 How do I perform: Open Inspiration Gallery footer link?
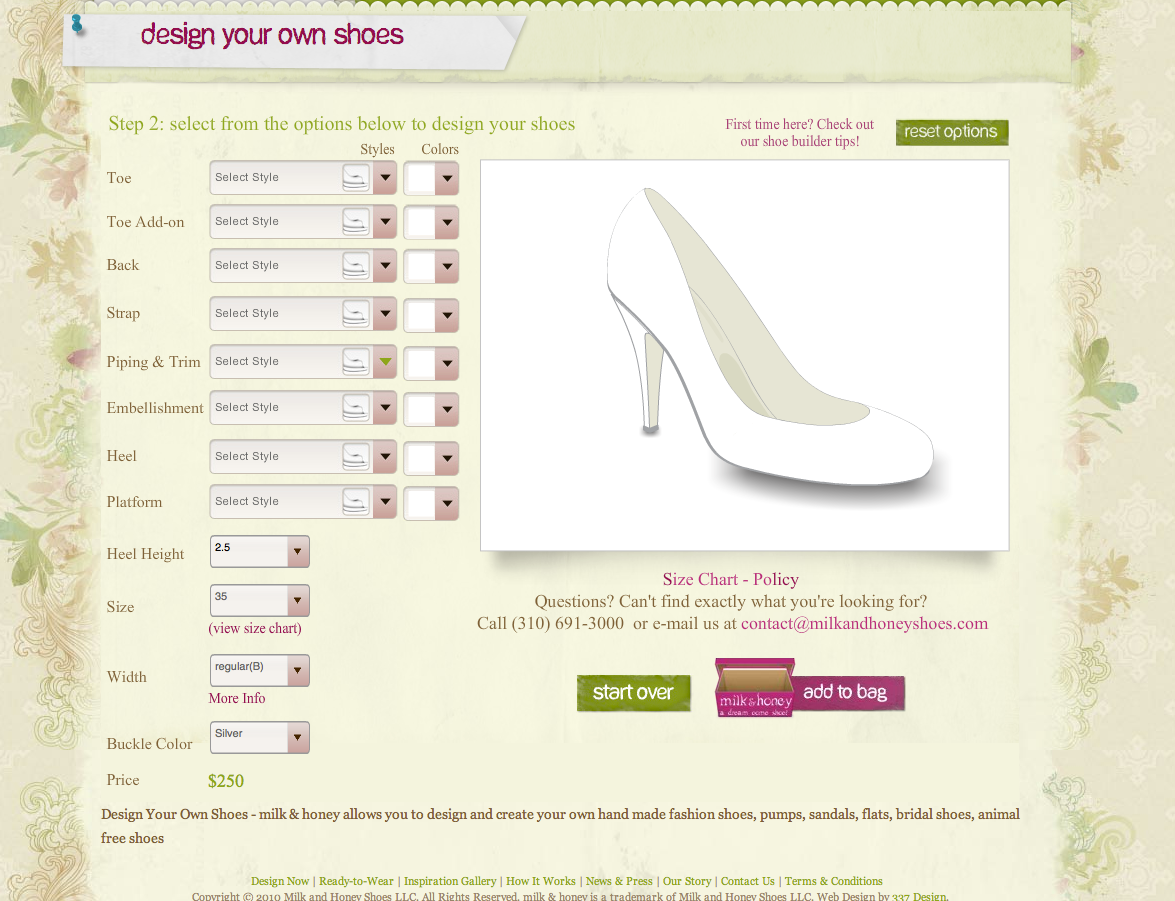tap(450, 882)
